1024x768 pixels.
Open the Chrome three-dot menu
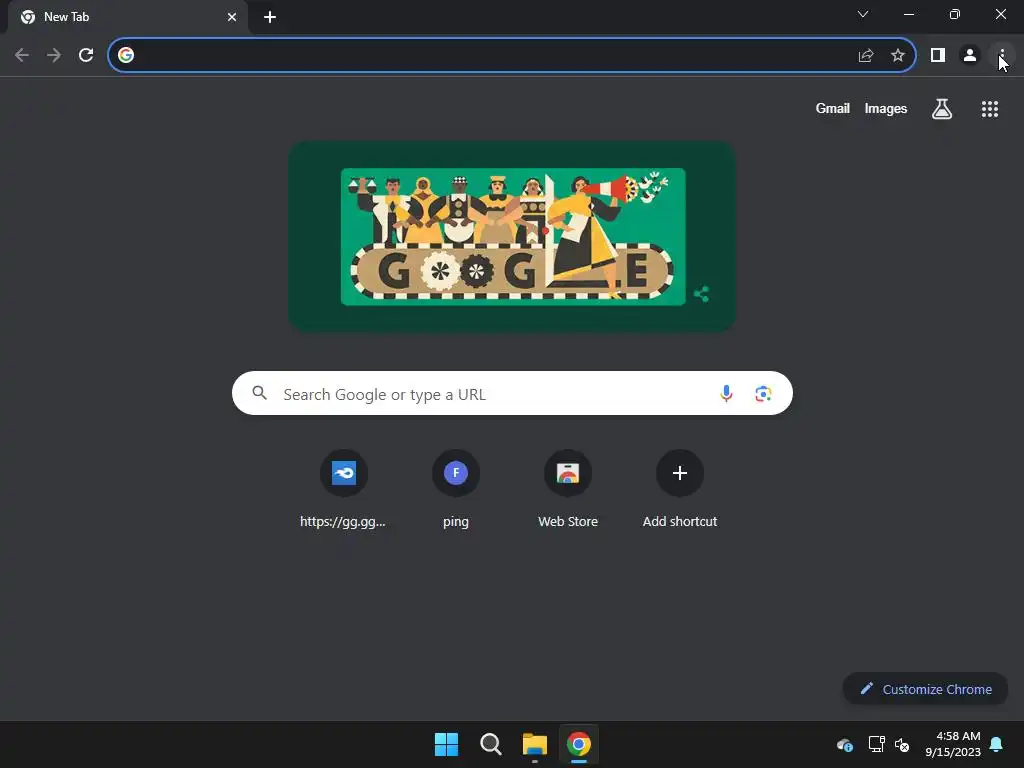1002,55
